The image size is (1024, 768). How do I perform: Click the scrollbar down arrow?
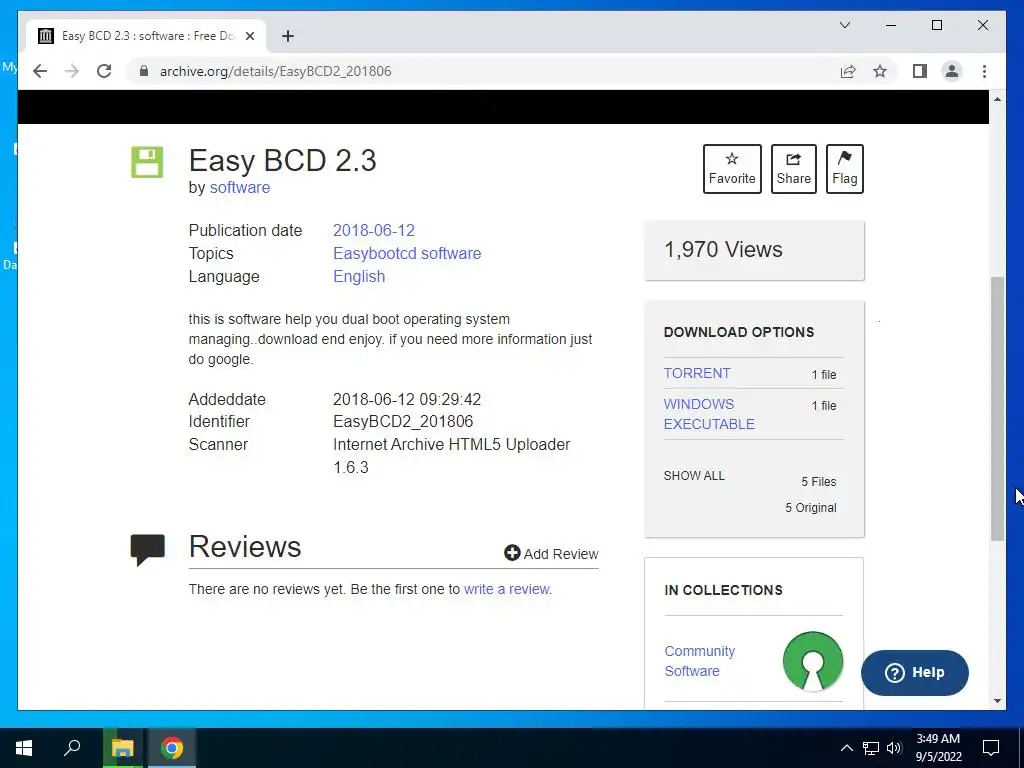click(x=997, y=701)
